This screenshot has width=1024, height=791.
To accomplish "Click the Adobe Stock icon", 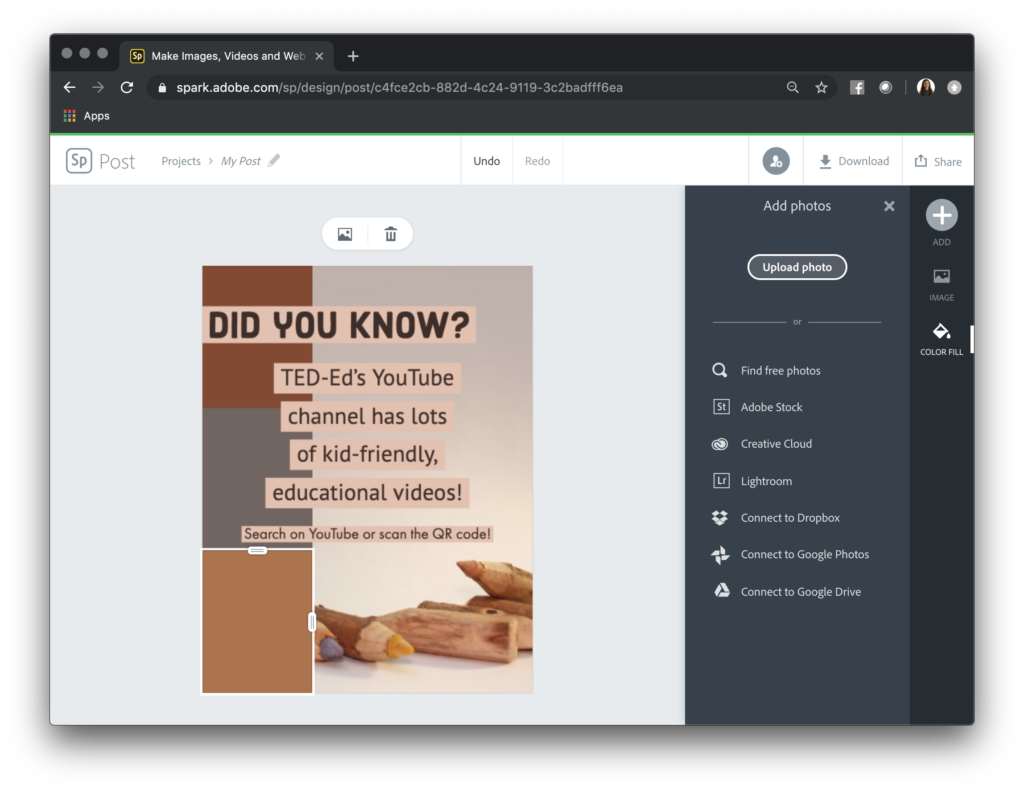I will (720, 407).
